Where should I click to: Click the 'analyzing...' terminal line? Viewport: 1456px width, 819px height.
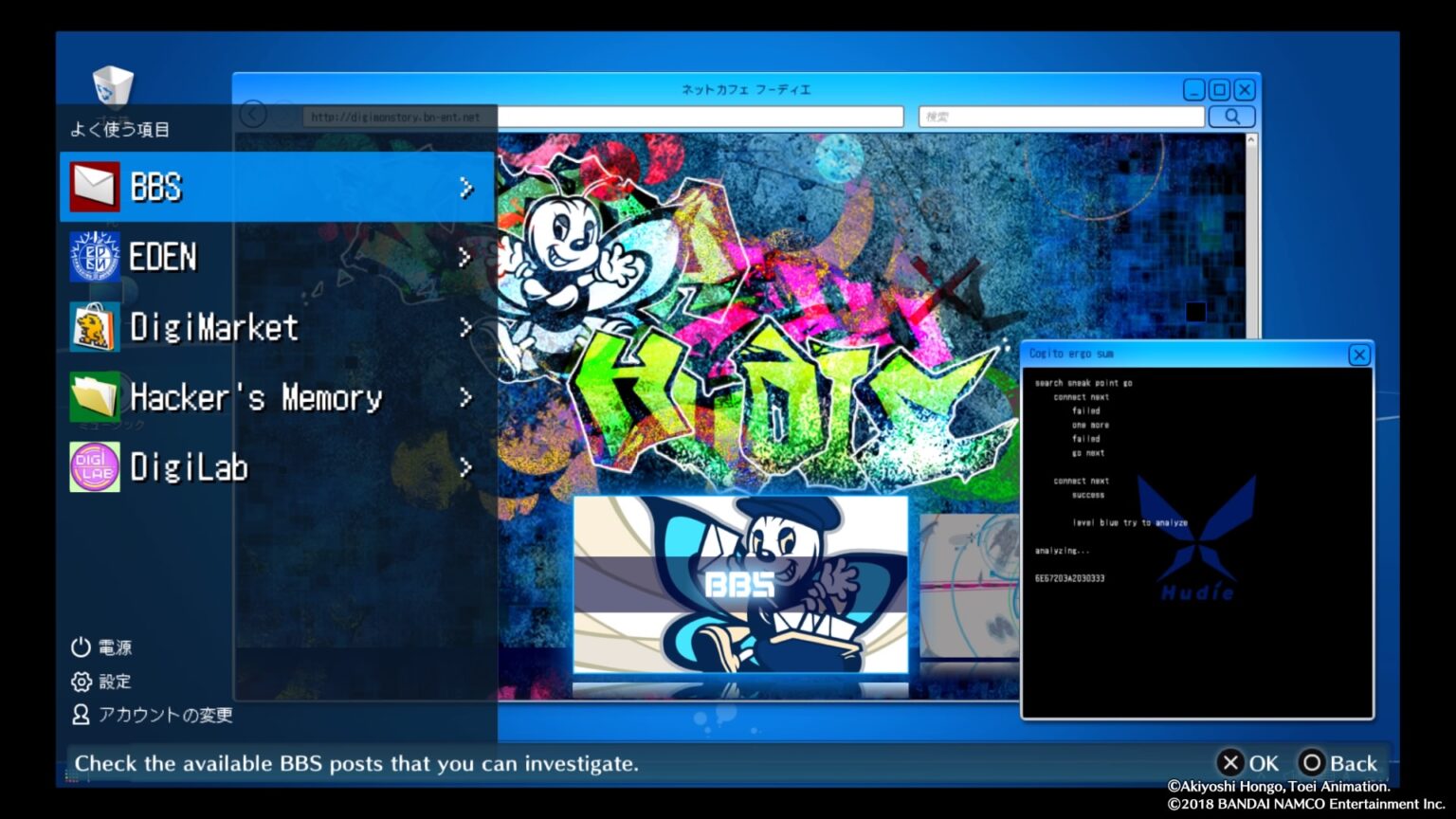tap(1062, 551)
